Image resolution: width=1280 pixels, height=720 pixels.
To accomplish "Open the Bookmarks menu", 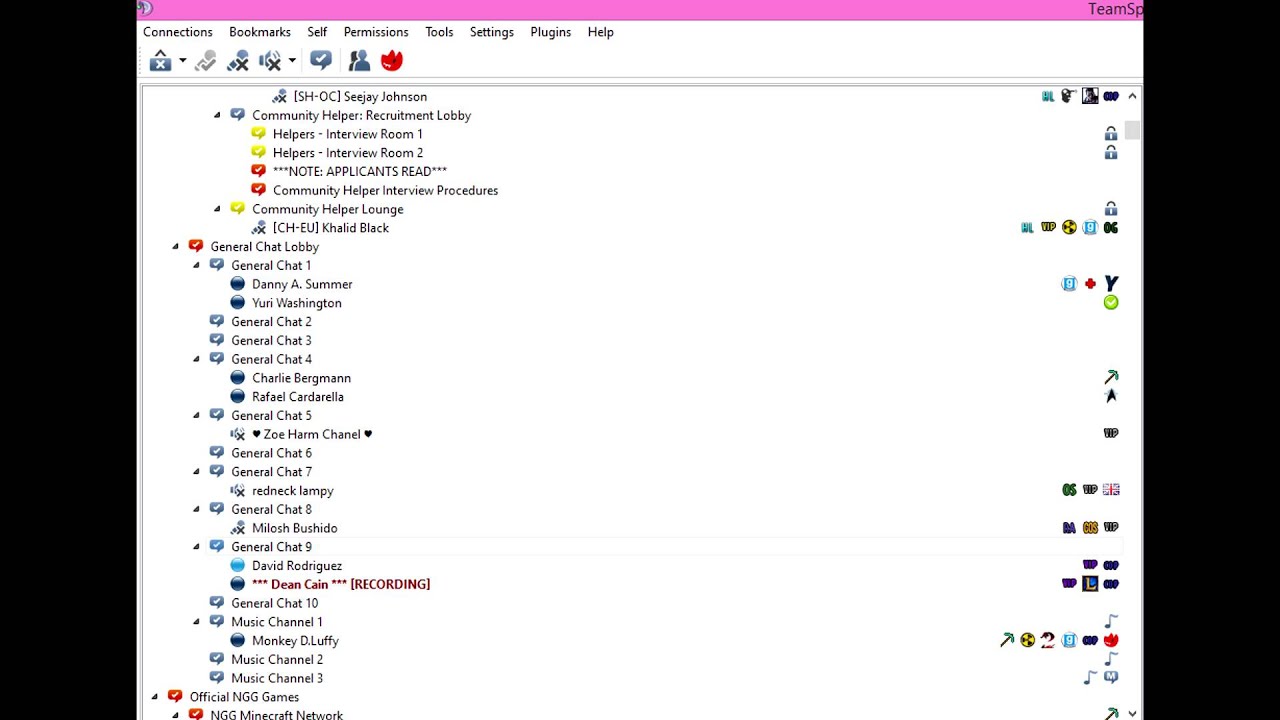I will pyautogui.click(x=260, y=32).
